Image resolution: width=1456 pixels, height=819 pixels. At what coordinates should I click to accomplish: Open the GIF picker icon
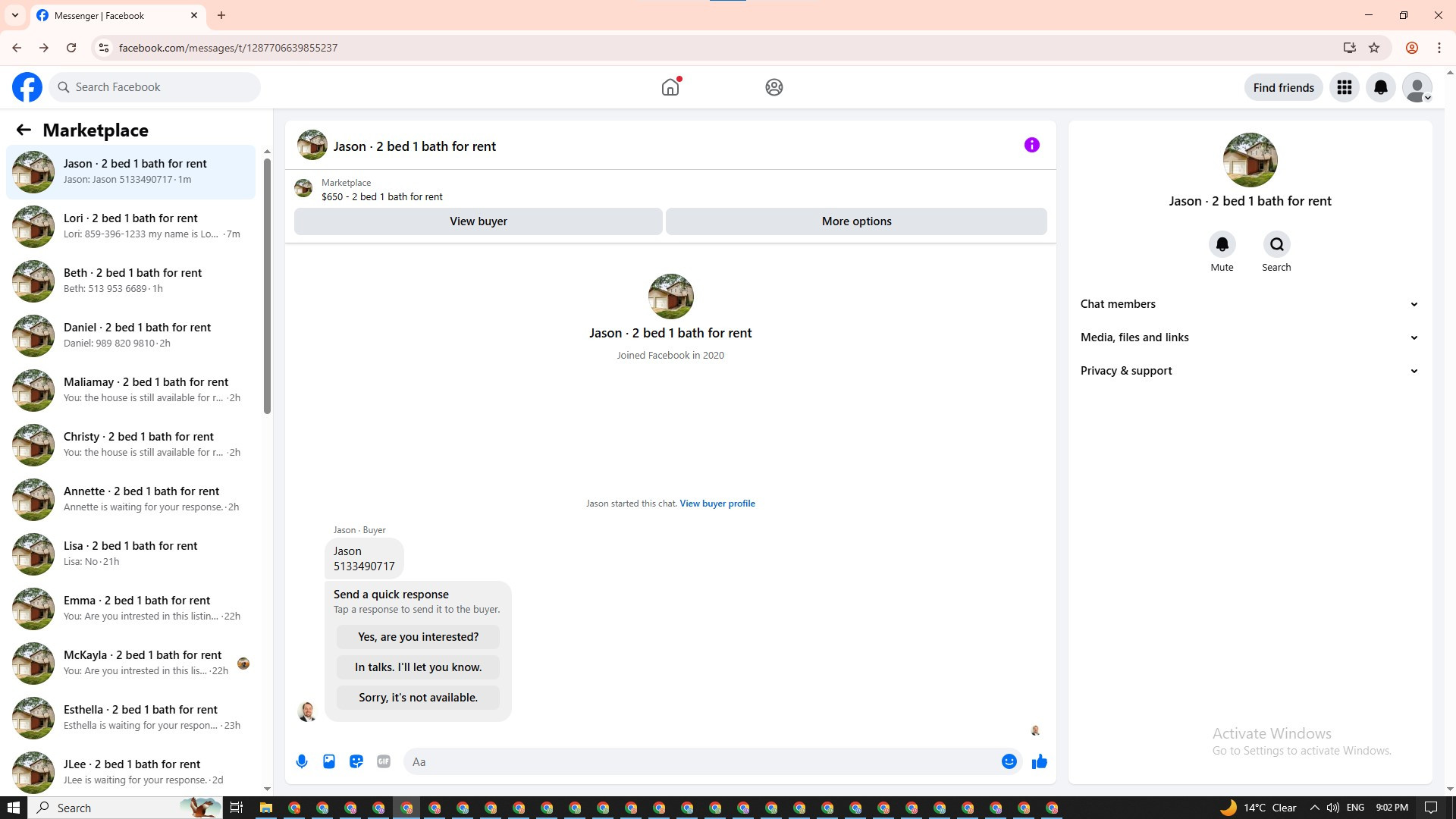[384, 761]
